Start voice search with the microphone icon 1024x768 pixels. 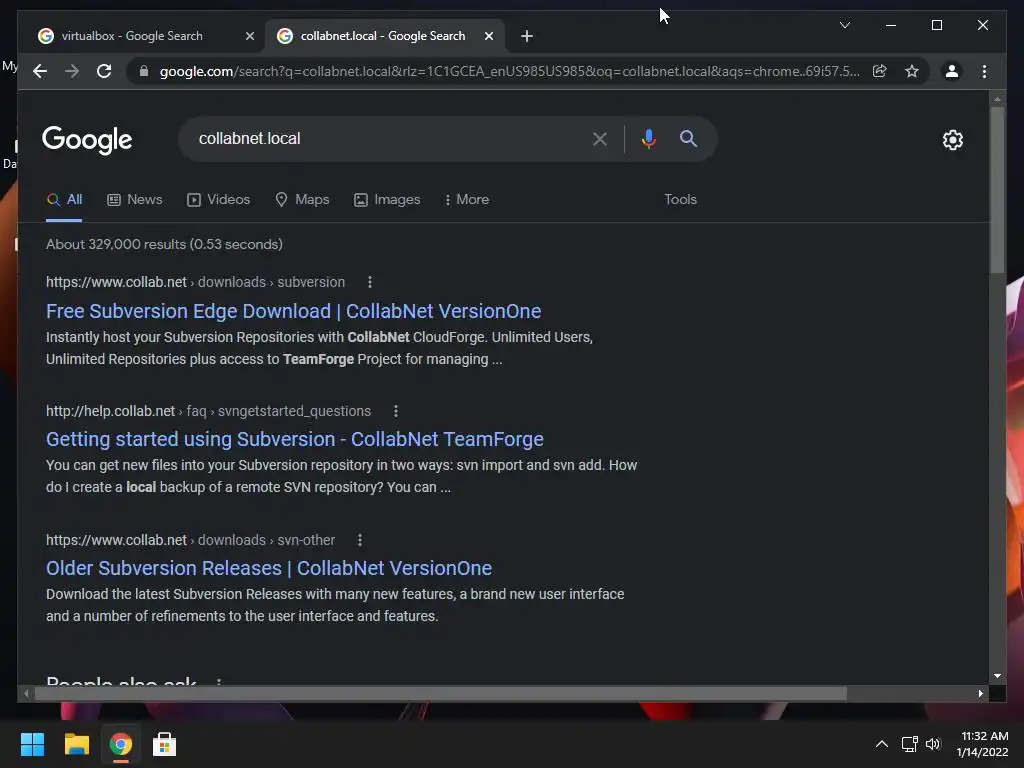tap(648, 138)
